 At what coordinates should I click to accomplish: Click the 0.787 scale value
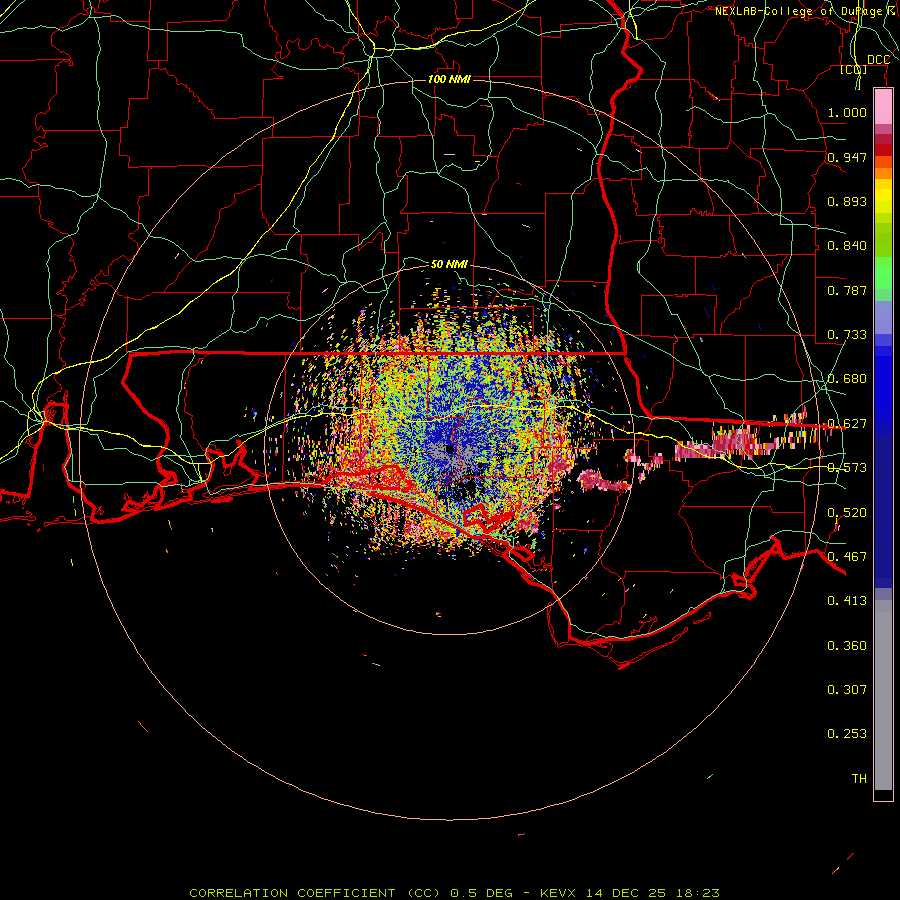click(x=847, y=290)
